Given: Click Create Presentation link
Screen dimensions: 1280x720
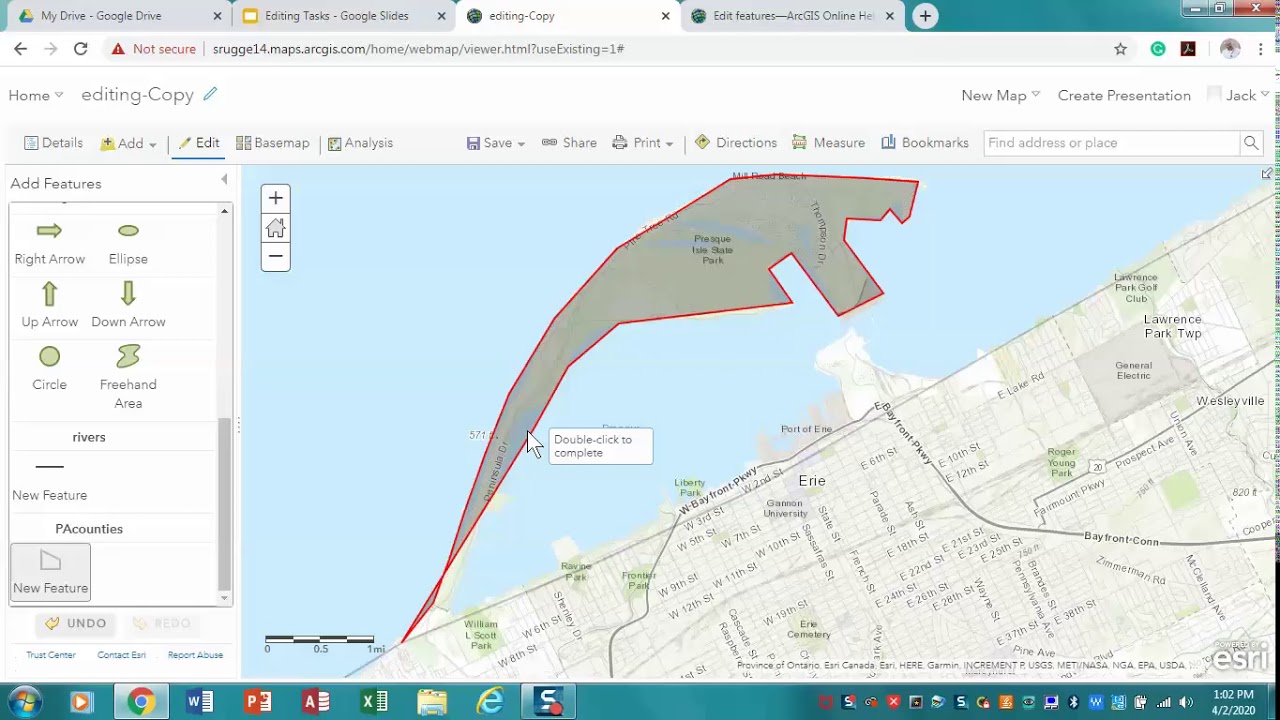Looking at the screenshot, I should [x=1124, y=95].
